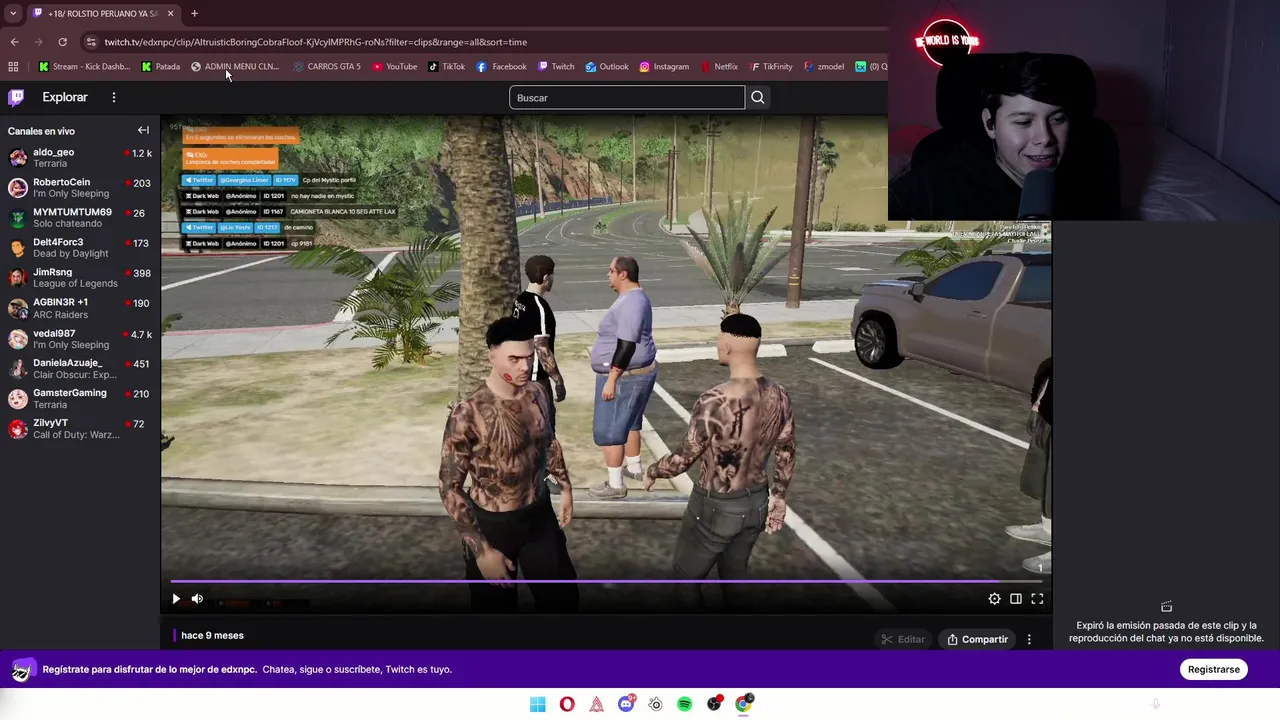Image resolution: width=1280 pixels, height=720 pixels.
Task: Open the CARROS GTA 5 bookmark
Action: tap(327, 66)
